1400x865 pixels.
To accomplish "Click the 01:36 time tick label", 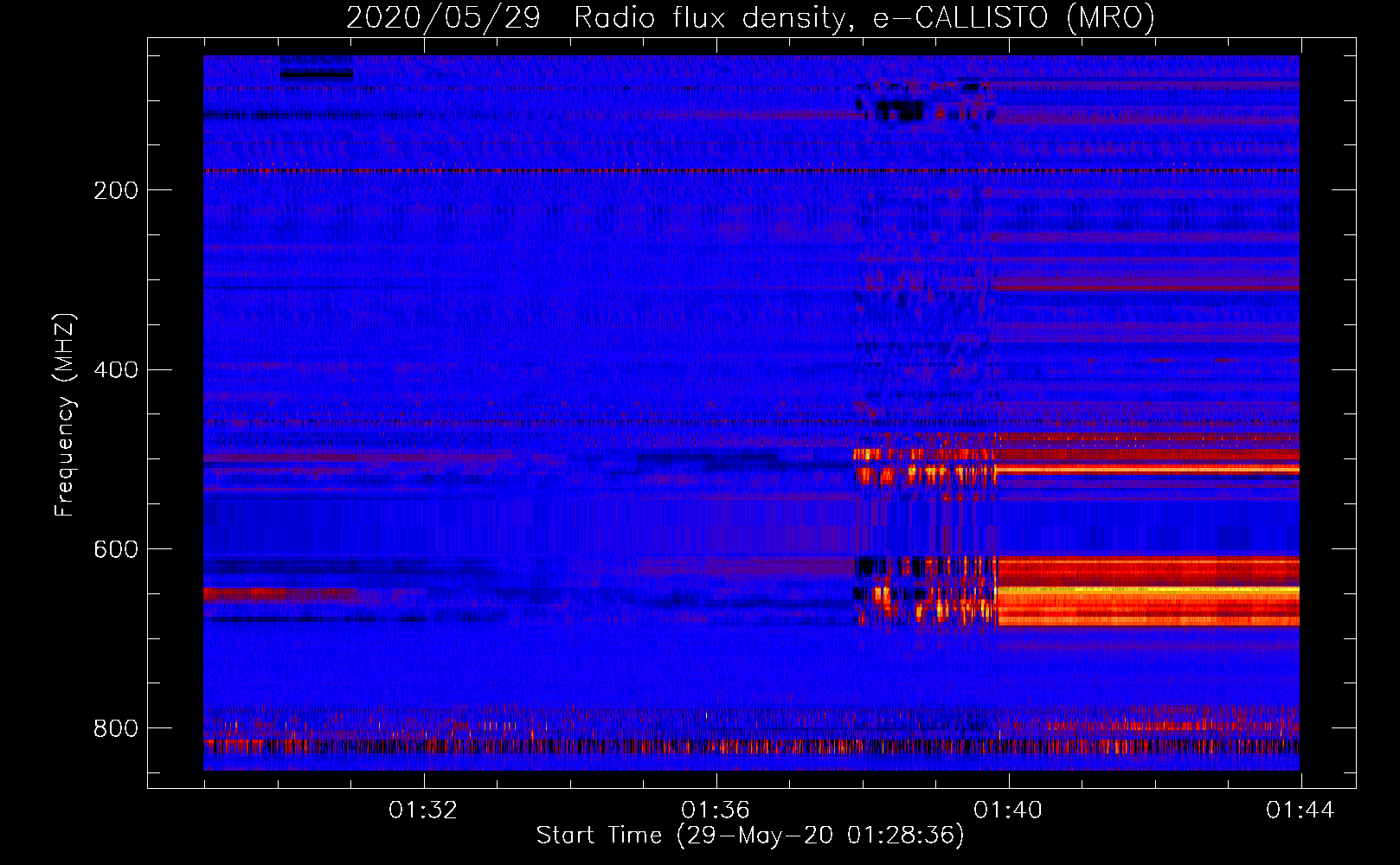I will pyautogui.click(x=715, y=811).
